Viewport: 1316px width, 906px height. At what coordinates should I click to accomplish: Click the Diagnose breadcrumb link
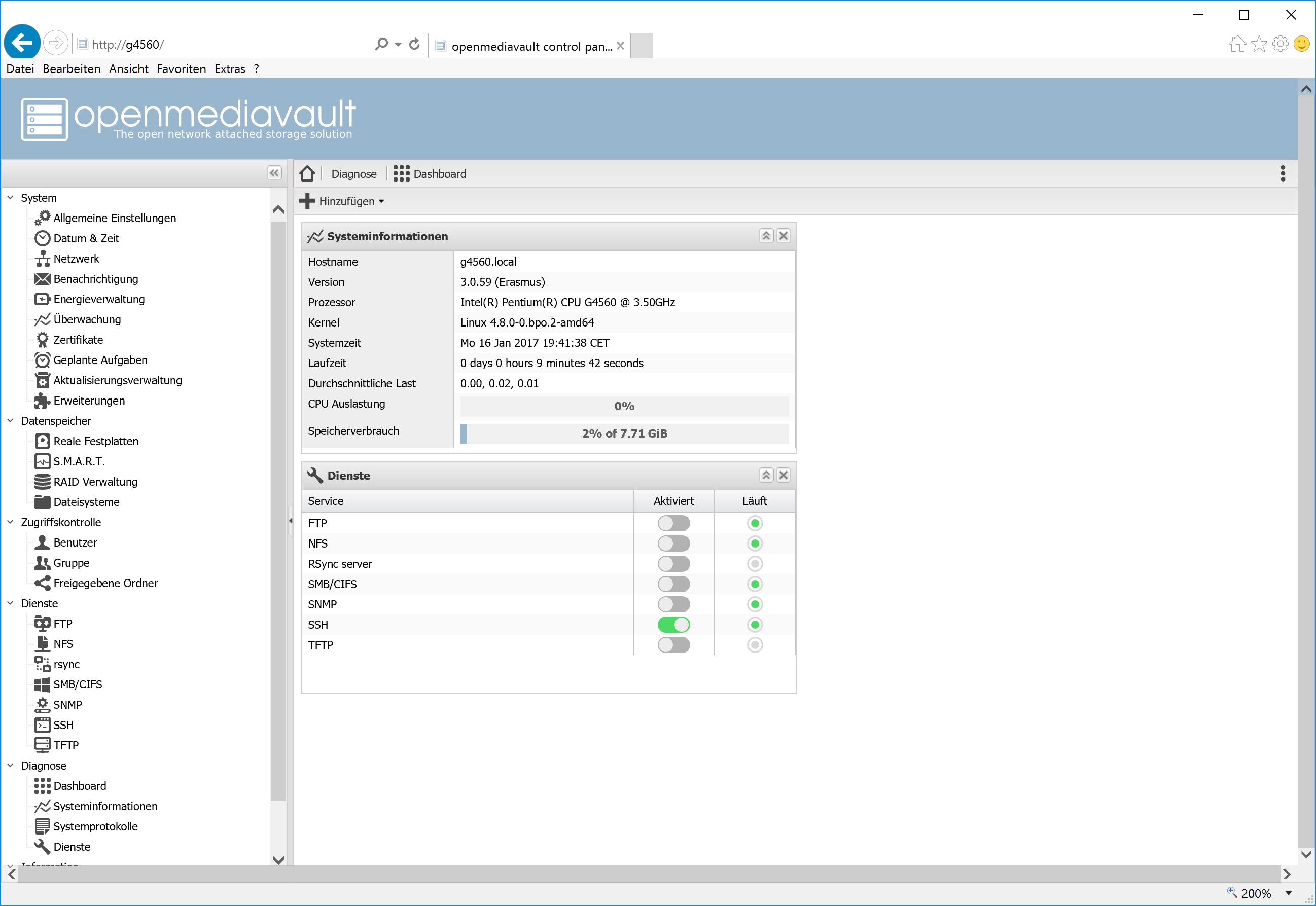pyautogui.click(x=353, y=174)
